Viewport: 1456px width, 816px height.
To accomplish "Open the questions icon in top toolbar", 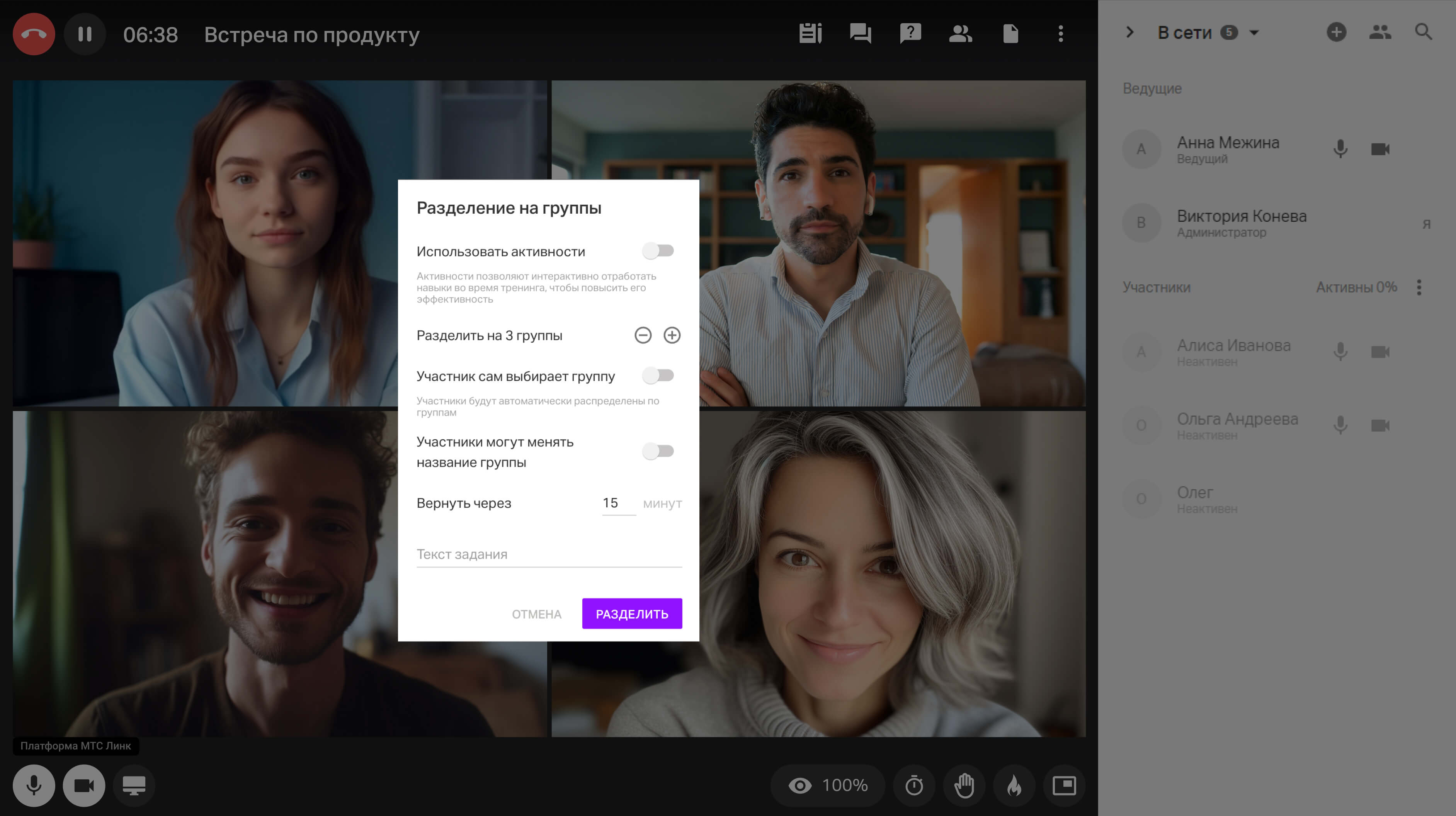I will tap(910, 33).
